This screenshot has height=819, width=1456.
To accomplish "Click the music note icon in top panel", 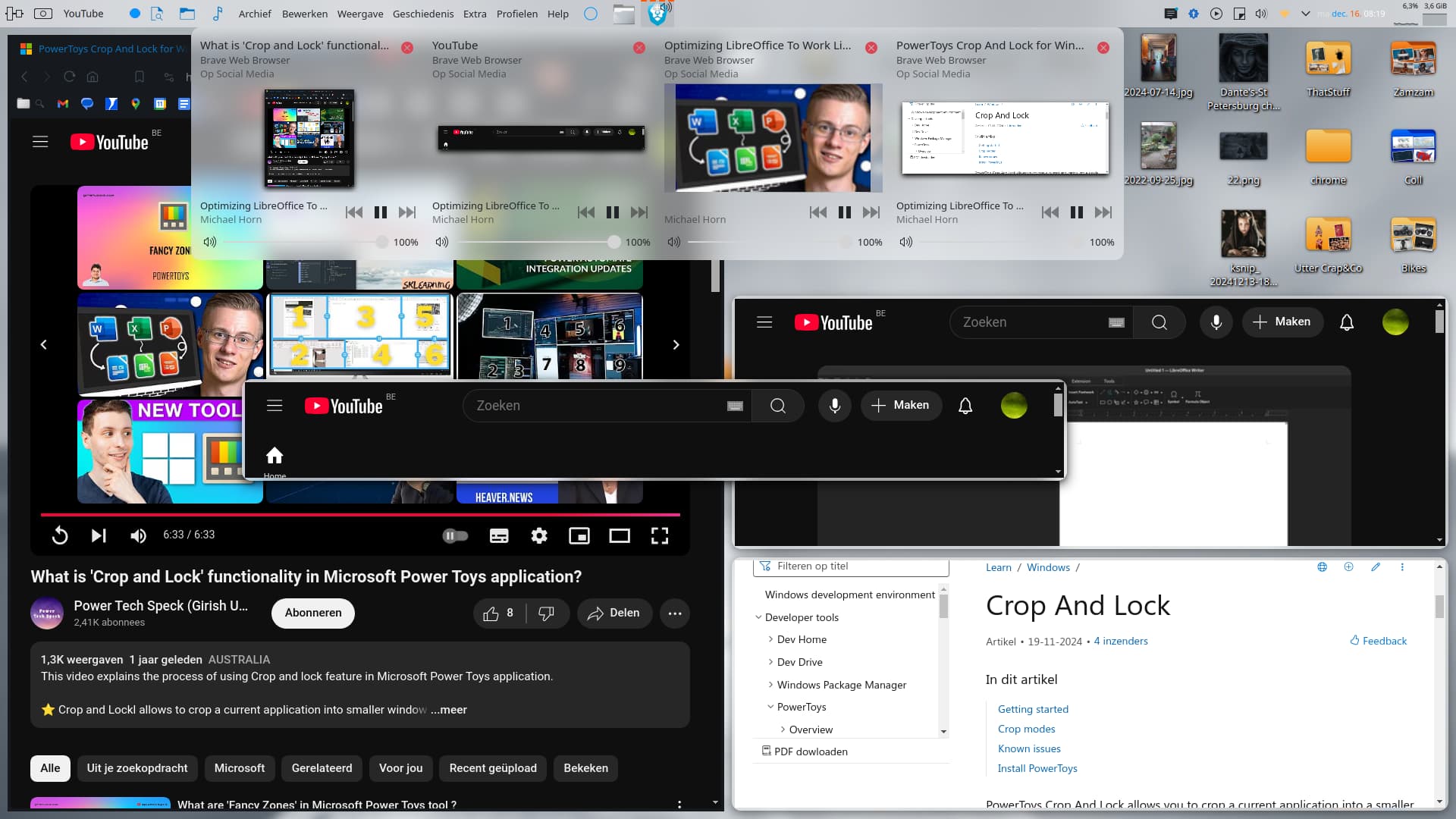I will tap(218, 14).
